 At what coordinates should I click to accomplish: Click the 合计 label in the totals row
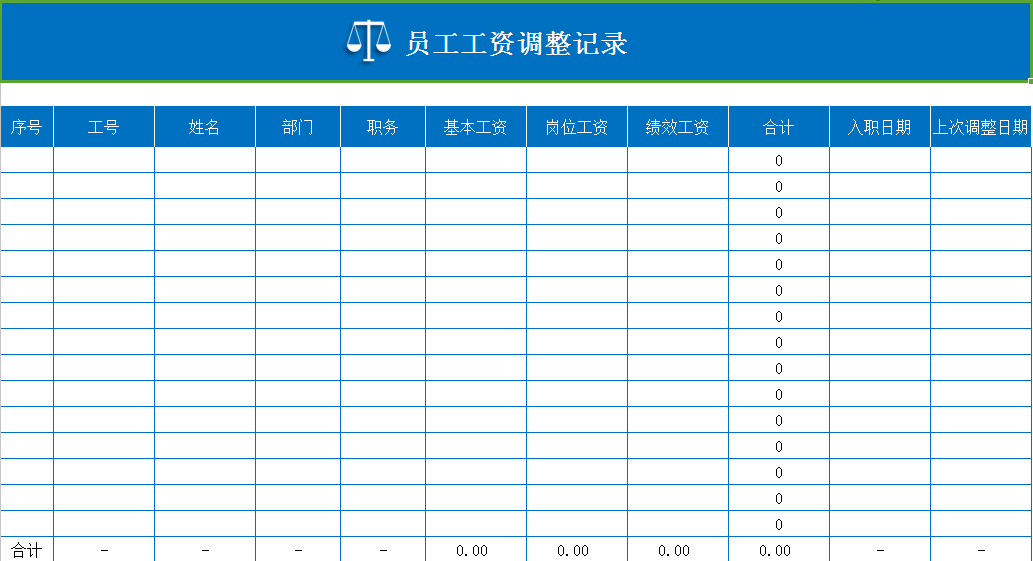click(27, 550)
